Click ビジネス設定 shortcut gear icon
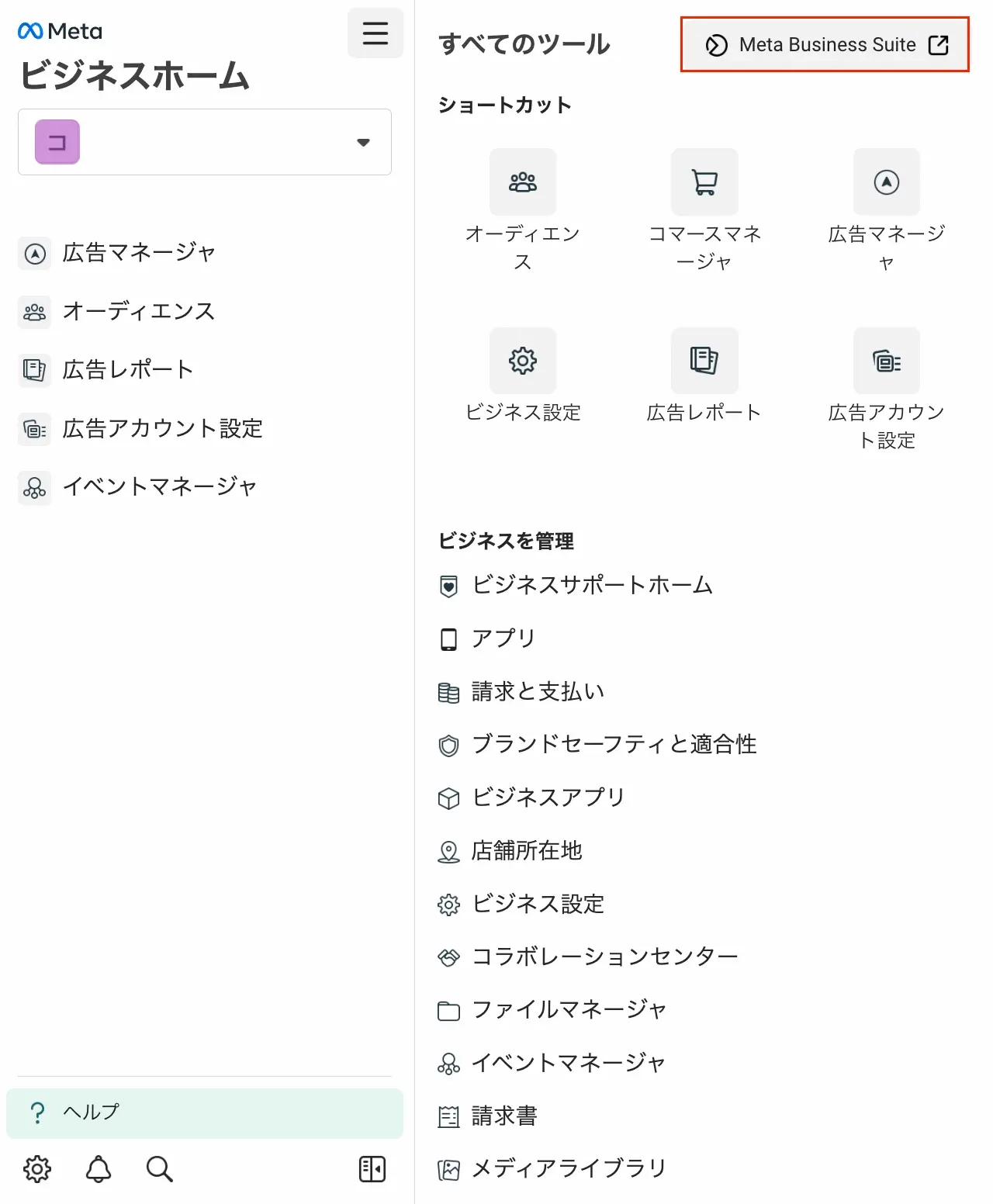This screenshot has height=1204, width=993. click(x=523, y=361)
